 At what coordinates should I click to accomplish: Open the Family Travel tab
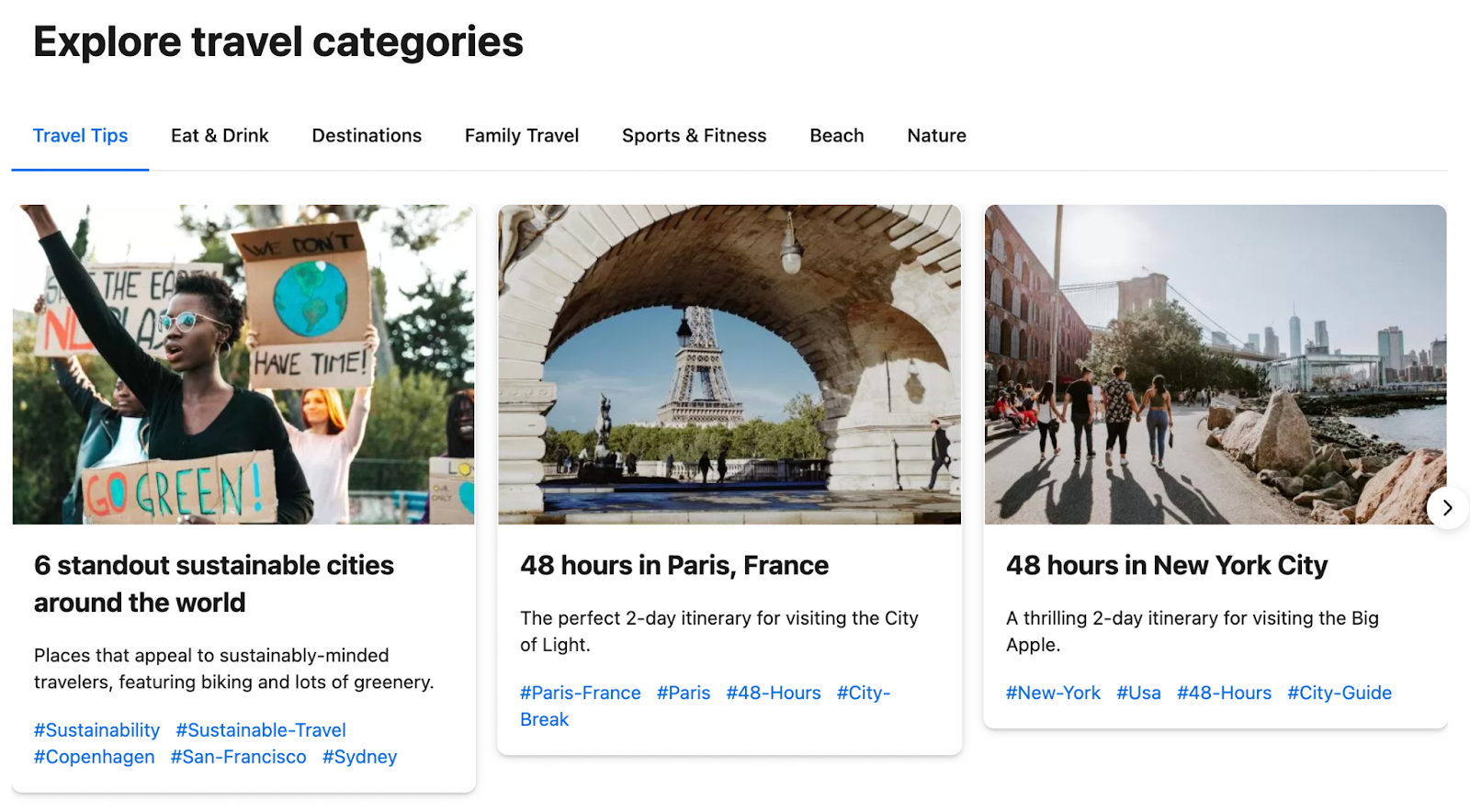pos(521,135)
